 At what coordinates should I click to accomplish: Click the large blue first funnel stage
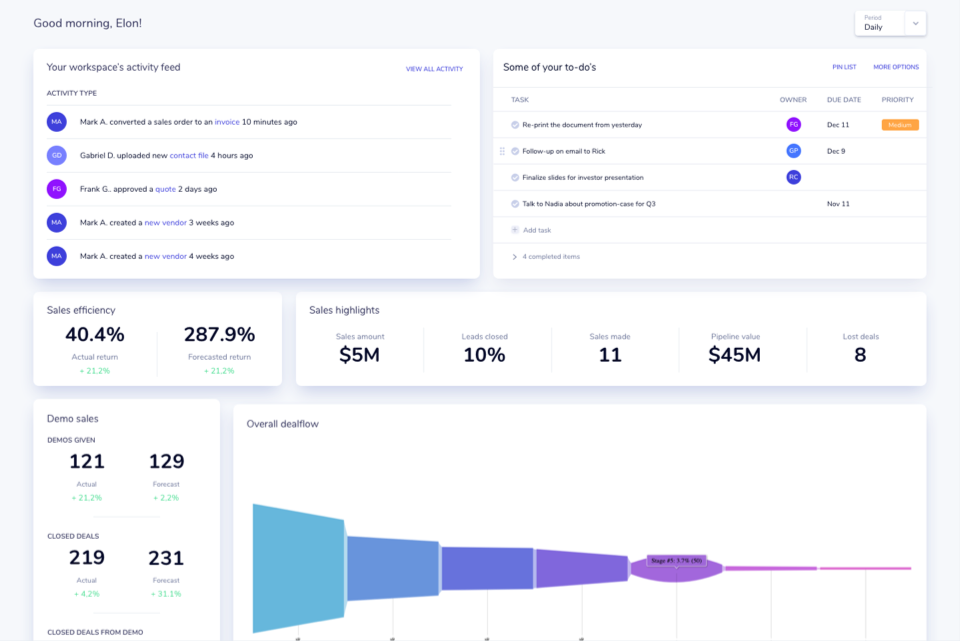pyautogui.click(x=299, y=568)
